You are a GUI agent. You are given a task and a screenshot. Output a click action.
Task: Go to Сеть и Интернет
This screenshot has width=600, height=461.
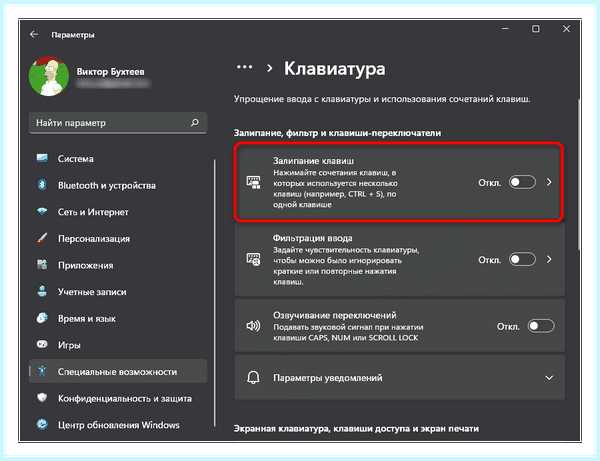(118, 212)
